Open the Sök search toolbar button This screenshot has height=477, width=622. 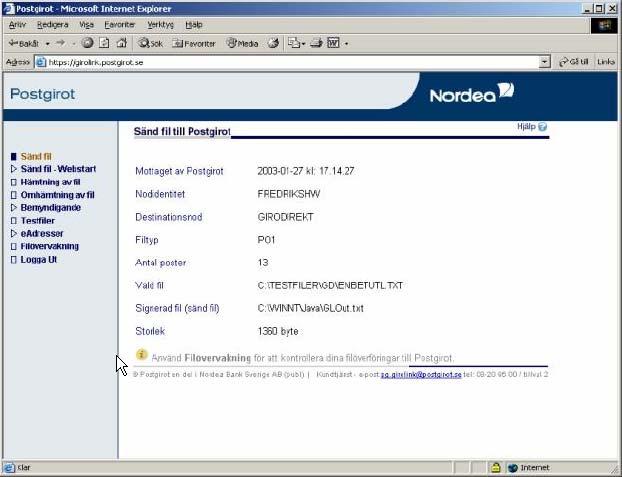[150, 43]
